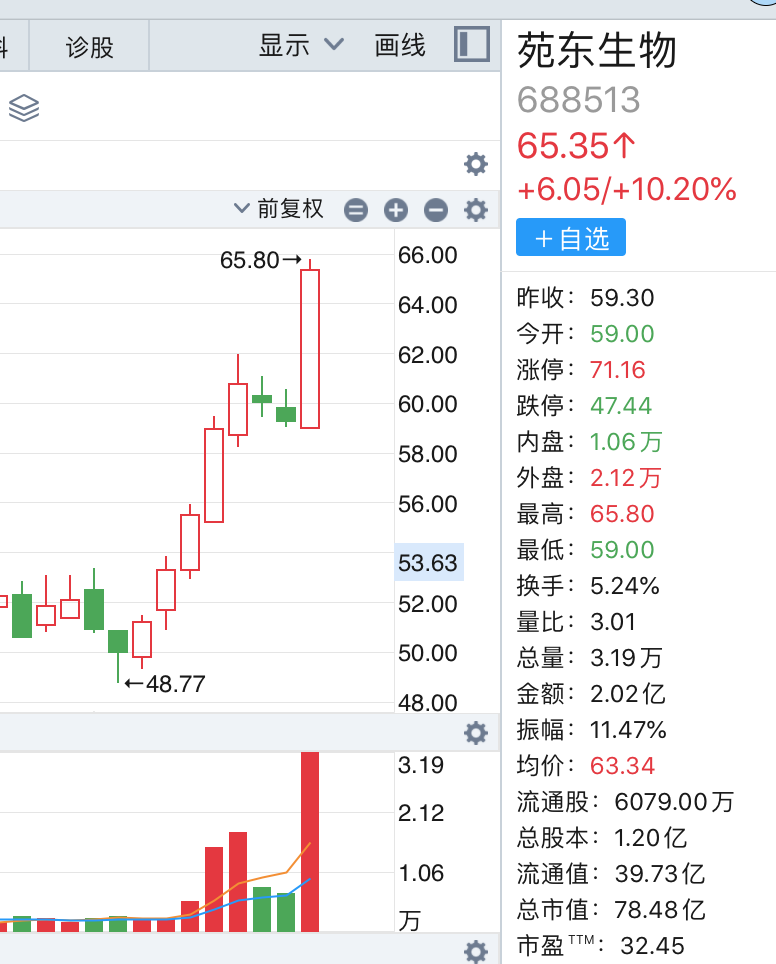Open the 前复权 adjustment dropdown
Image resolution: width=776 pixels, height=964 pixels.
(x=279, y=209)
